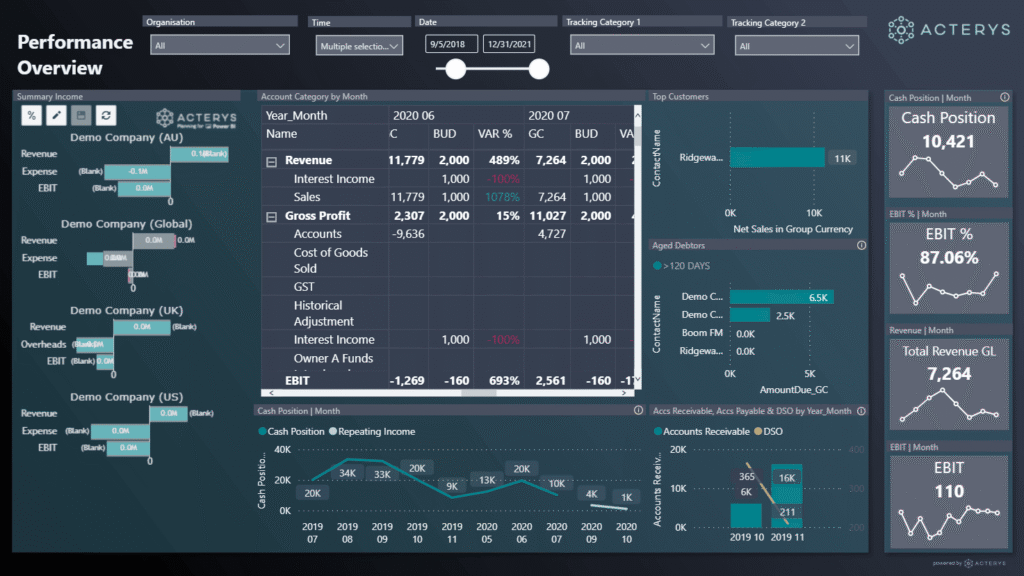
Task: Click the Demo Company (AU) title
Action: coord(127,137)
